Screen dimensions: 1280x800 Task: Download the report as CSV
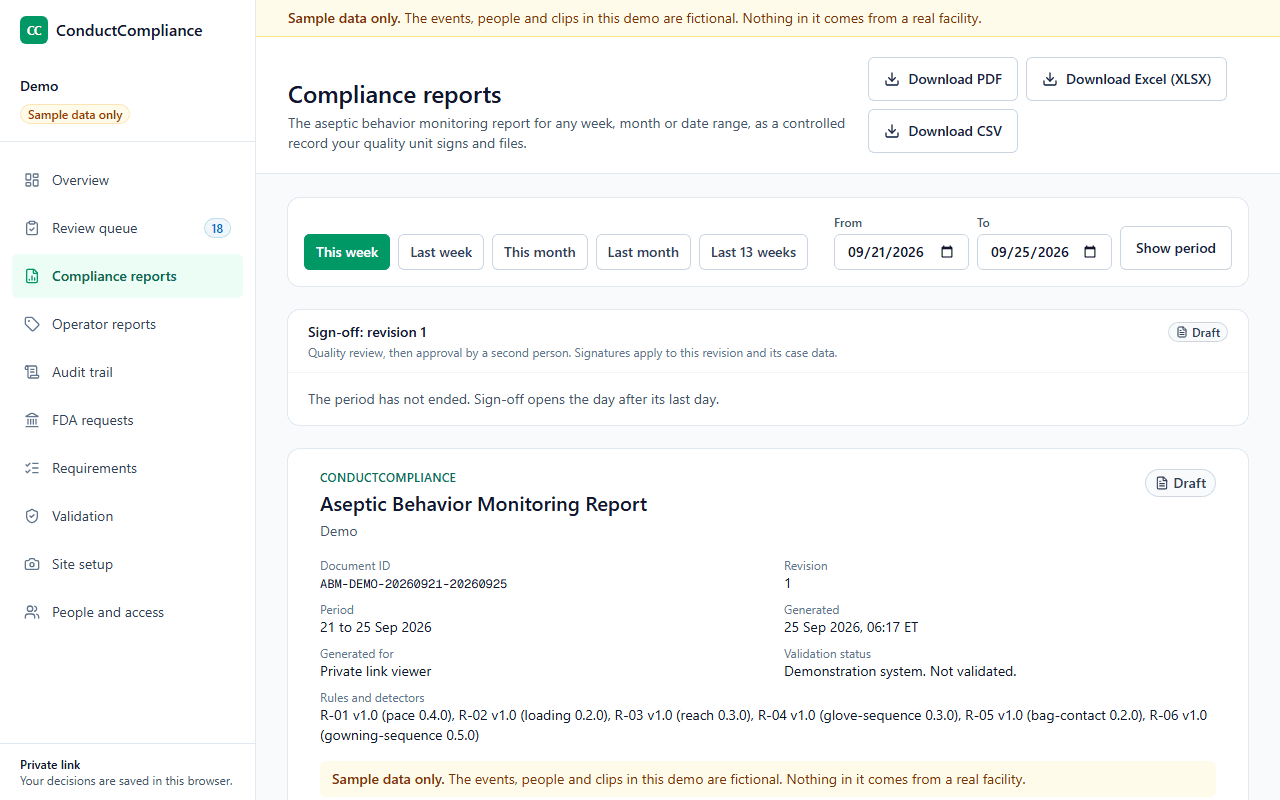pyautogui.click(x=943, y=131)
